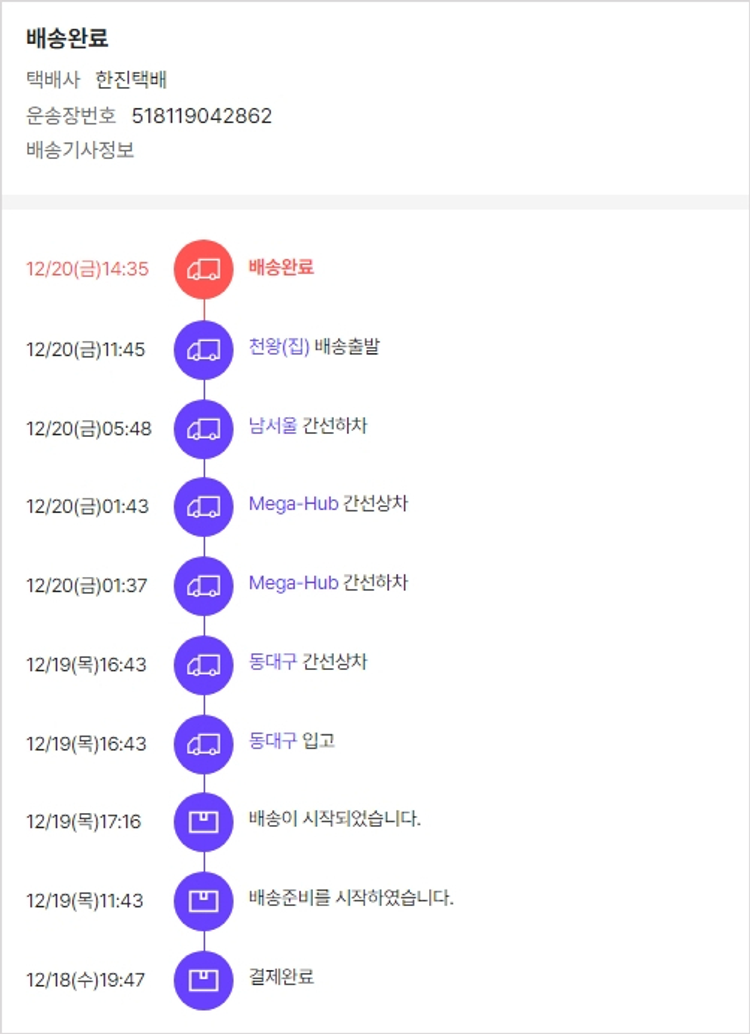Click the 12/18(수)19:47 payment timestamp
The image size is (750, 1034).
tap(85, 980)
